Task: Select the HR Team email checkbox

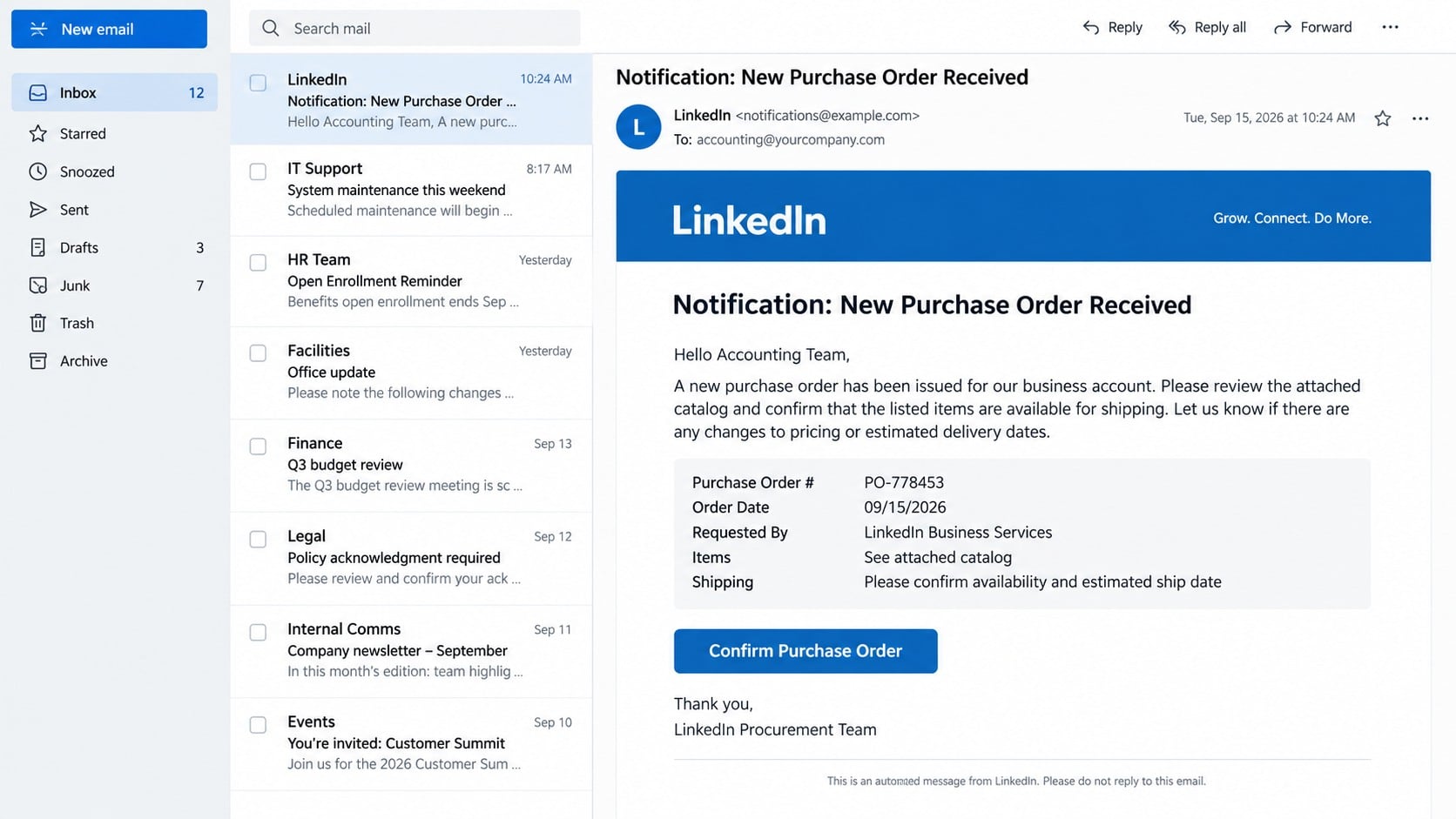Action: [258, 262]
